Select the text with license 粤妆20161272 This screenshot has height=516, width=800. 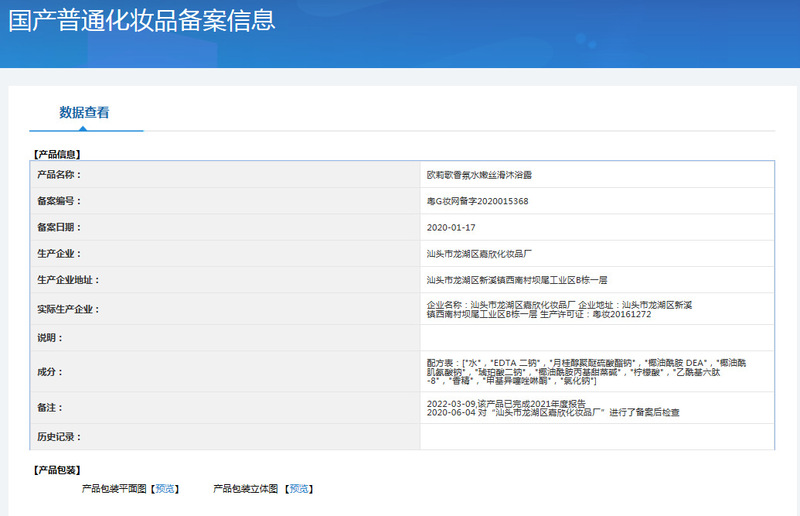(559, 309)
